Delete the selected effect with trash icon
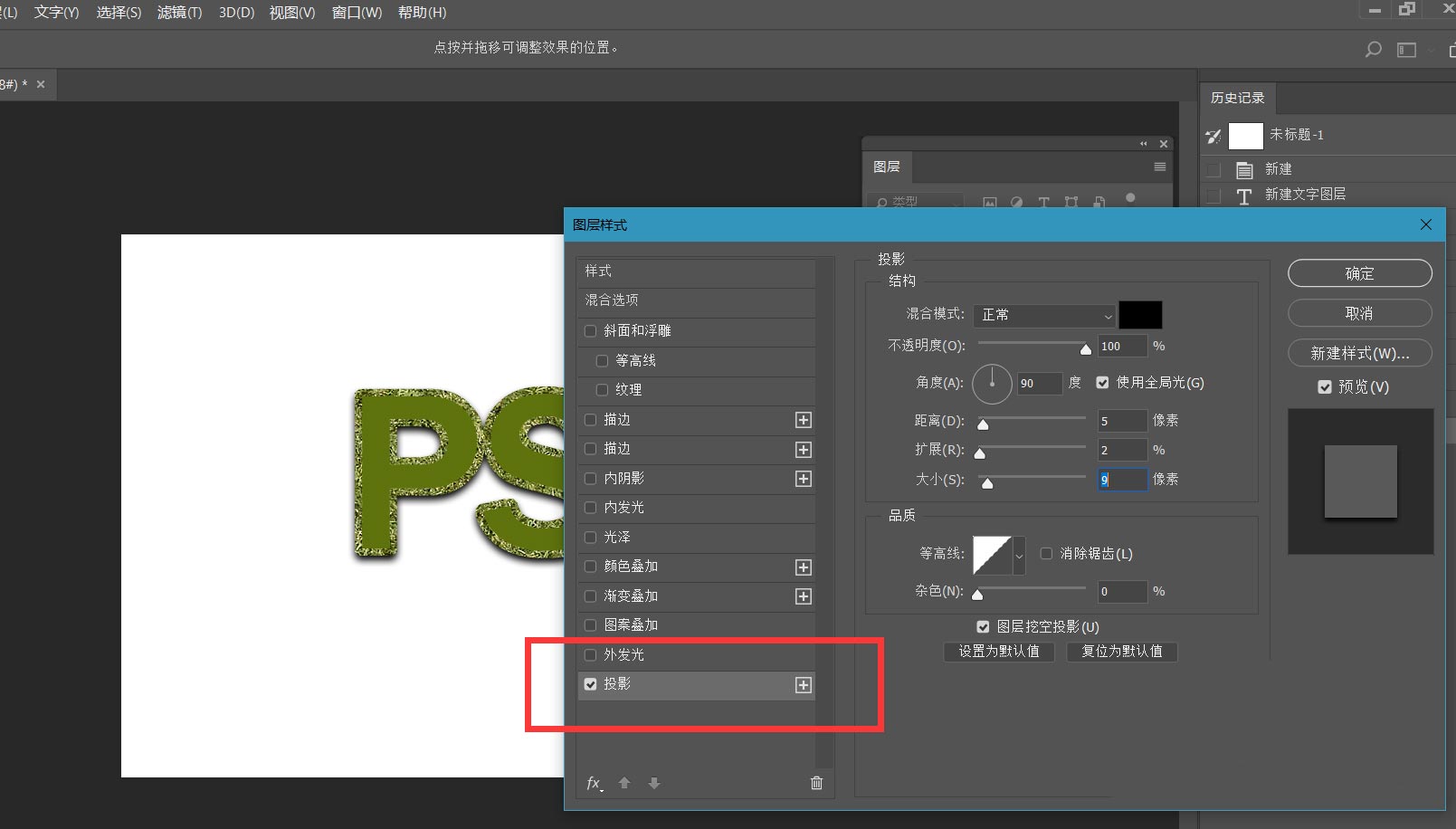This screenshot has width=1456, height=829. pos(816,783)
